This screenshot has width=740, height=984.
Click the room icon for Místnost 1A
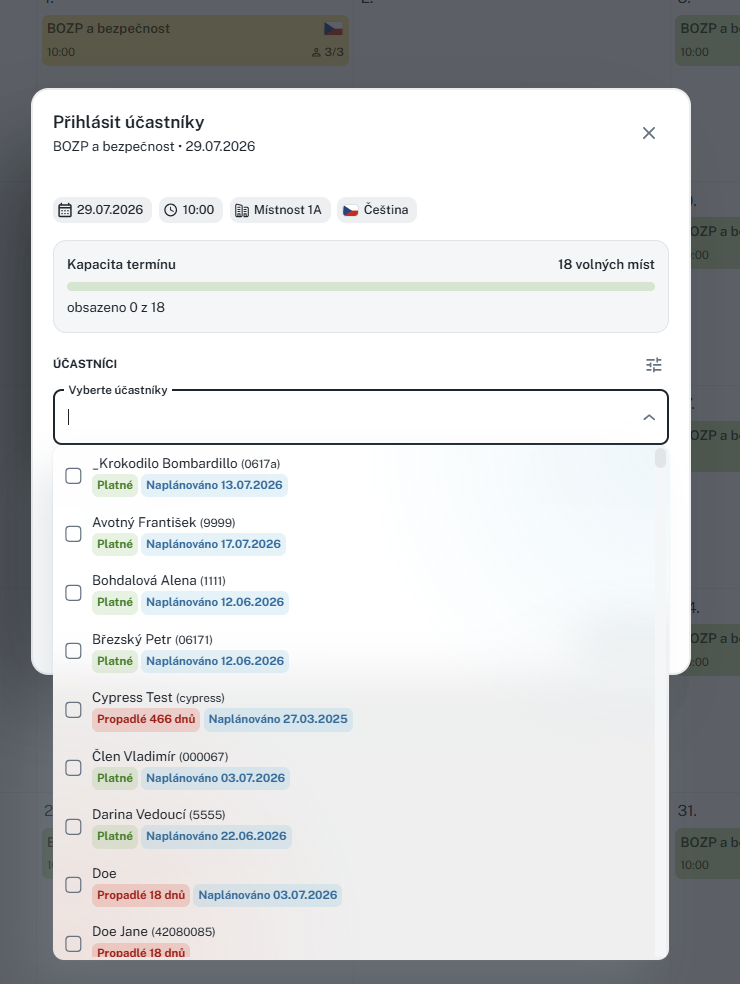(x=242, y=210)
